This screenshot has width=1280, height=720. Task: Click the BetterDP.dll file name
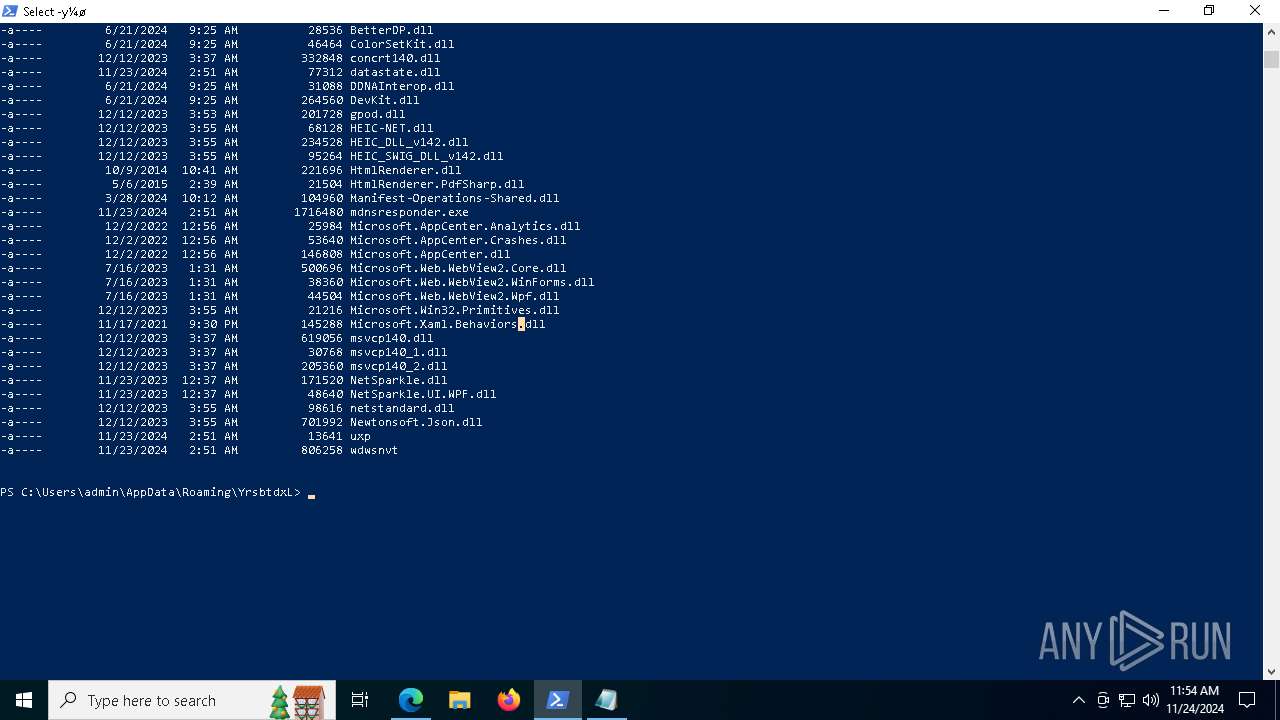(x=391, y=30)
